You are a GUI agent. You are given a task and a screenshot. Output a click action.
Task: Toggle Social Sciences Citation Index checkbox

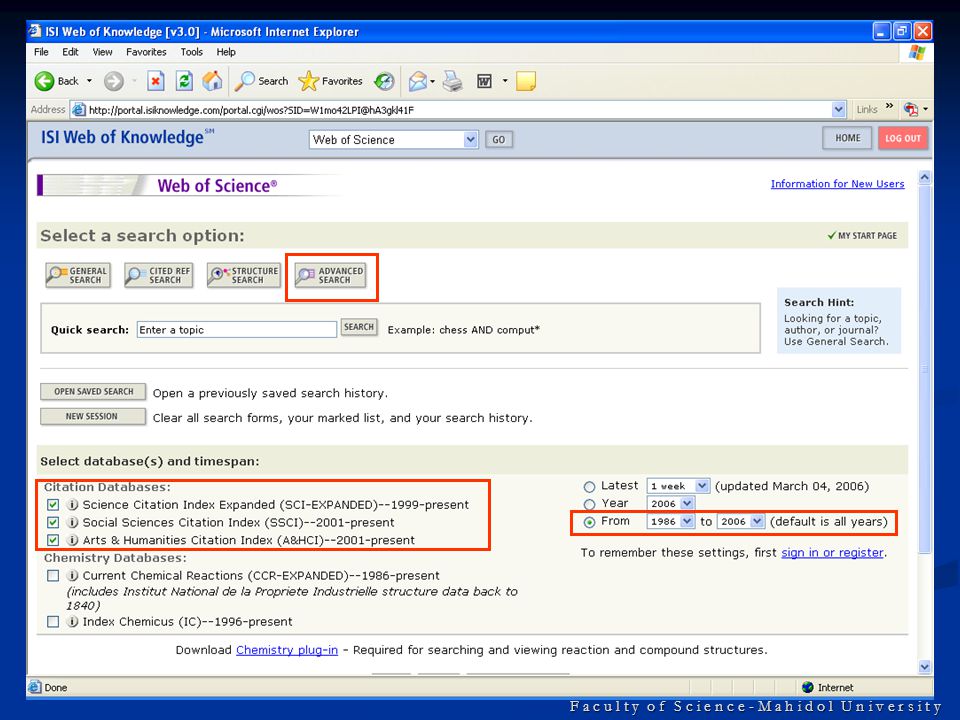click(x=53, y=522)
